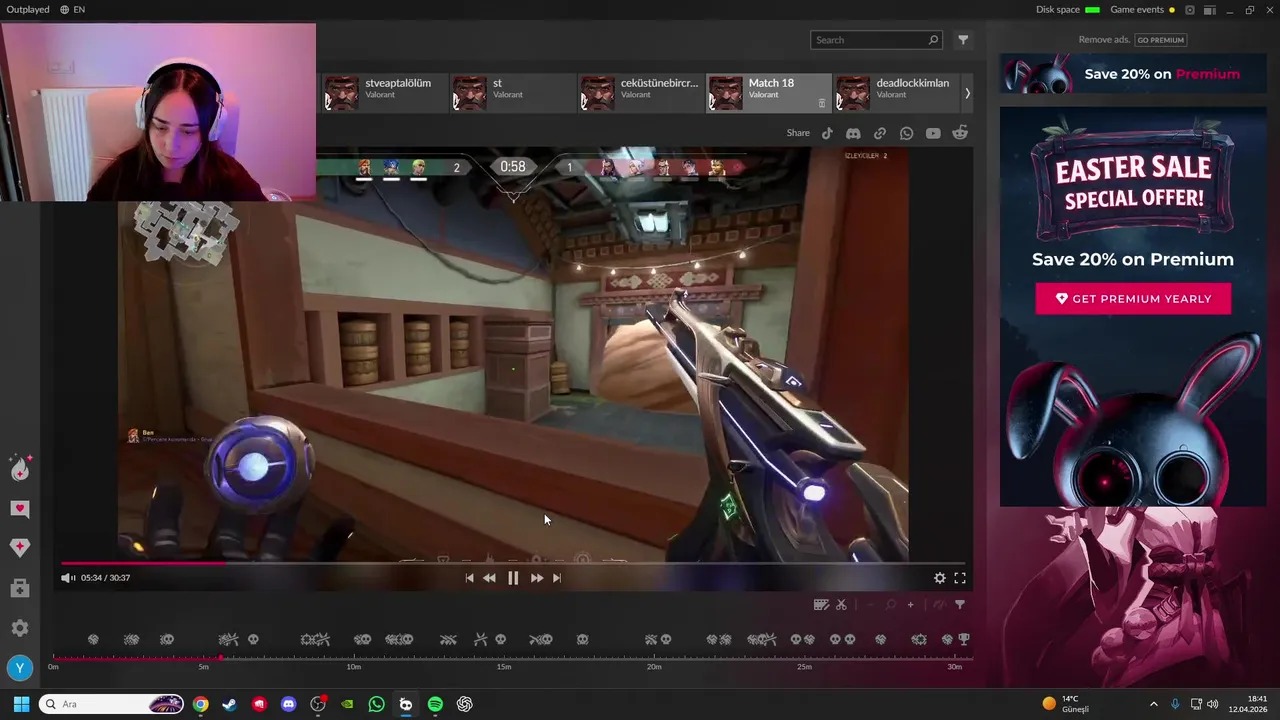Image resolution: width=1280 pixels, height=720 pixels.
Task: Zoom out the timeline with minus
Action: click(870, 605)
